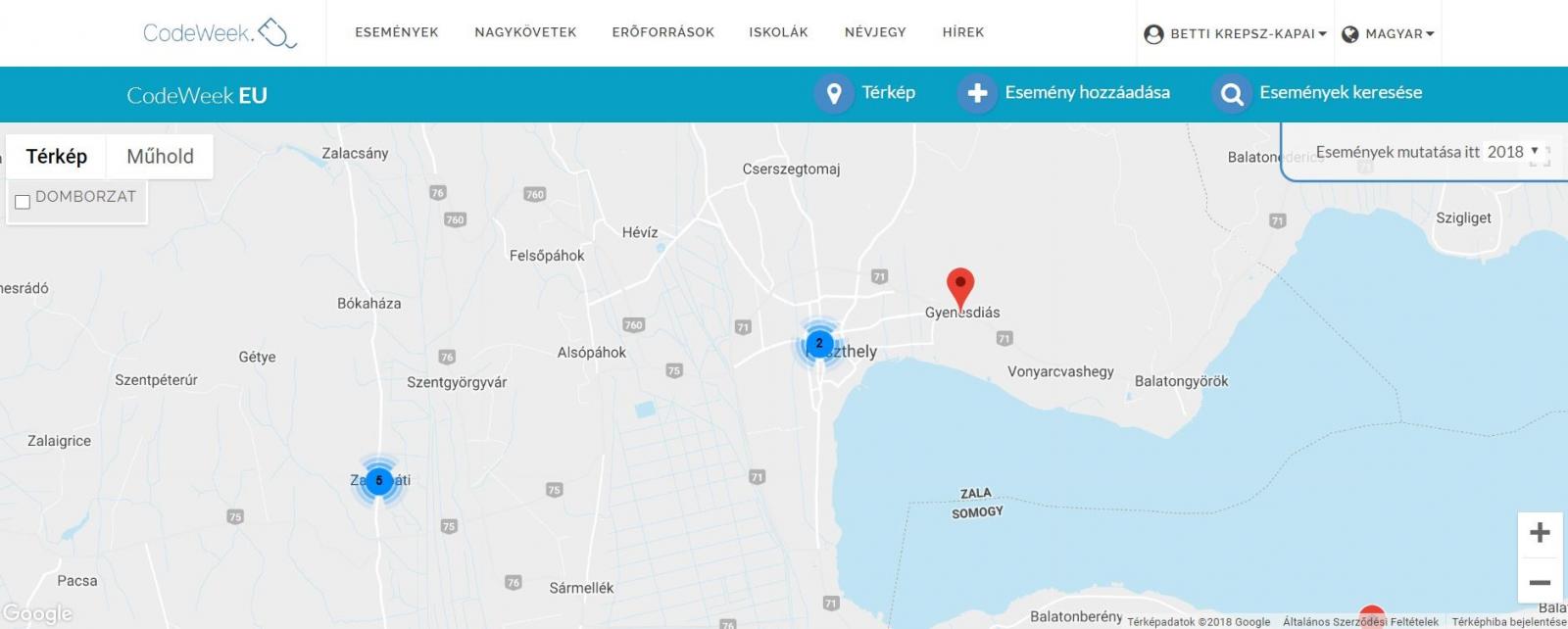Open the blue cluster of 5 events
This screenshot has width=1568, height=629.
[x=378, y=481]
